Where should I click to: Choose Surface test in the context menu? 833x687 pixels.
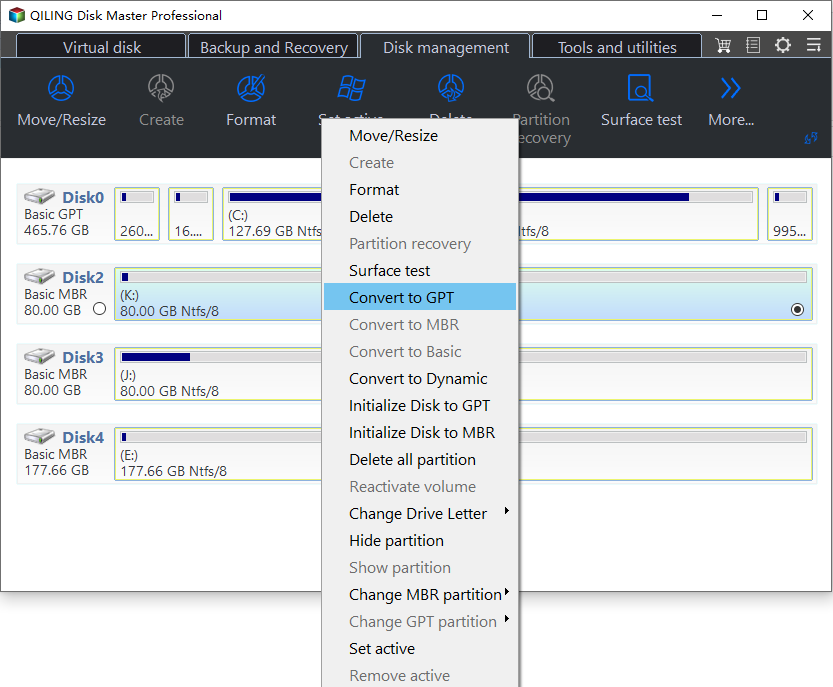[x=420, y=270]
